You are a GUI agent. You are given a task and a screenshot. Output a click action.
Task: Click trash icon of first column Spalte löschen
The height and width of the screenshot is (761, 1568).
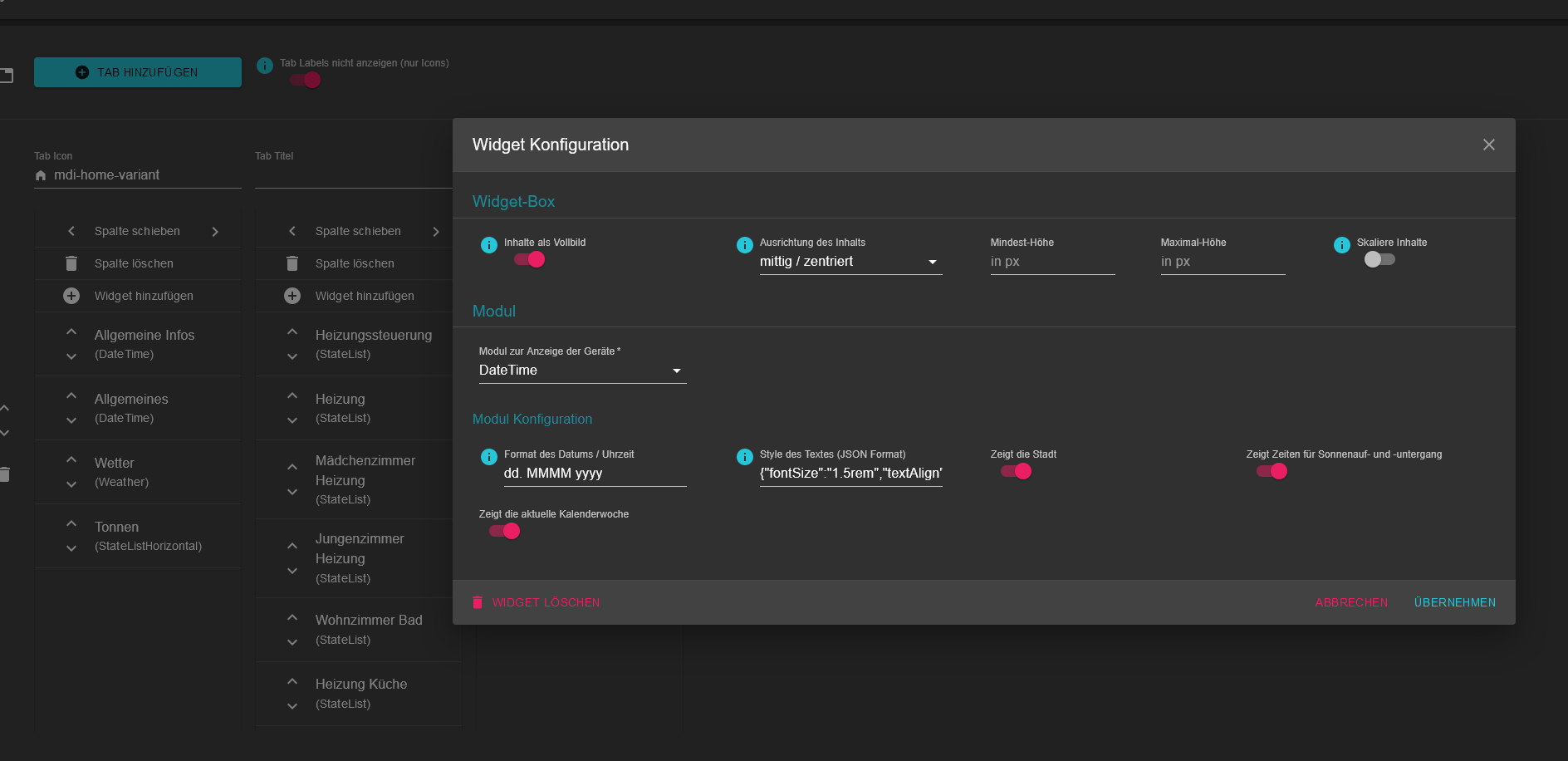tap(71, 263)
